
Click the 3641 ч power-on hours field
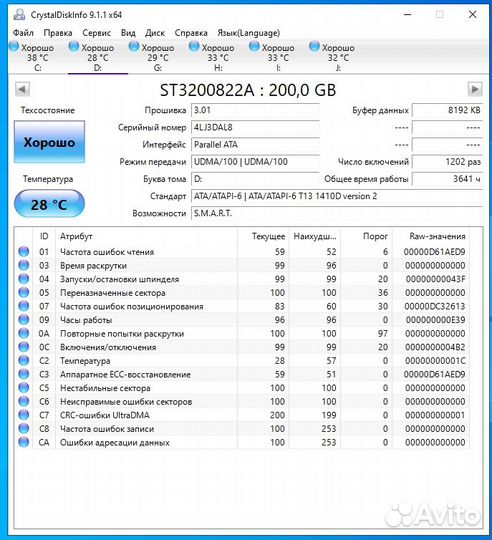pos(448,179)
